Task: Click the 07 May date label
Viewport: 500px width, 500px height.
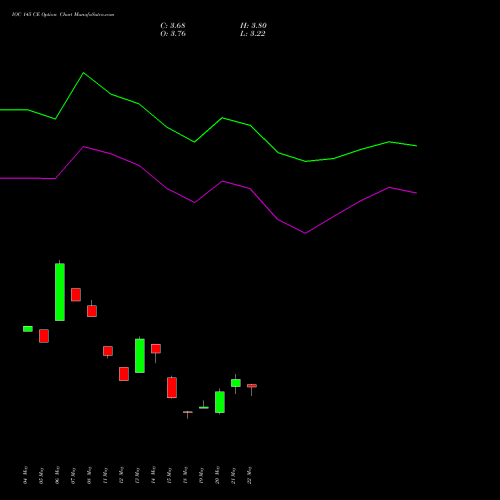Action: [x=74, y=475]
